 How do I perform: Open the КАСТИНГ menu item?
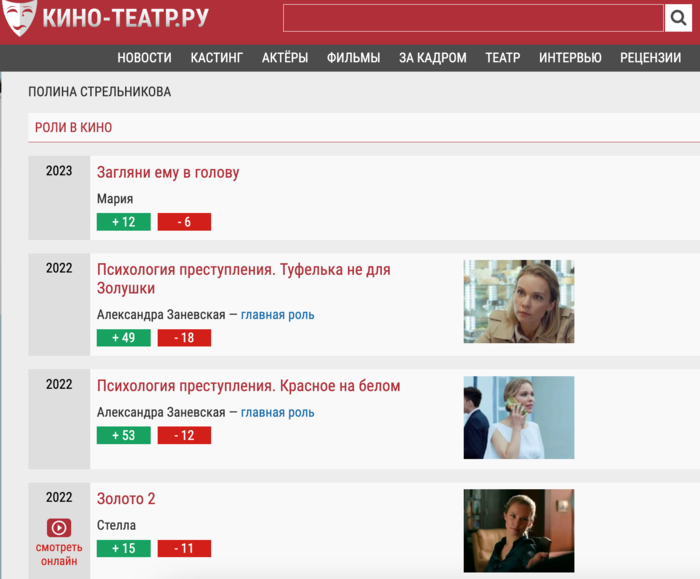click(x=217, y=58)
